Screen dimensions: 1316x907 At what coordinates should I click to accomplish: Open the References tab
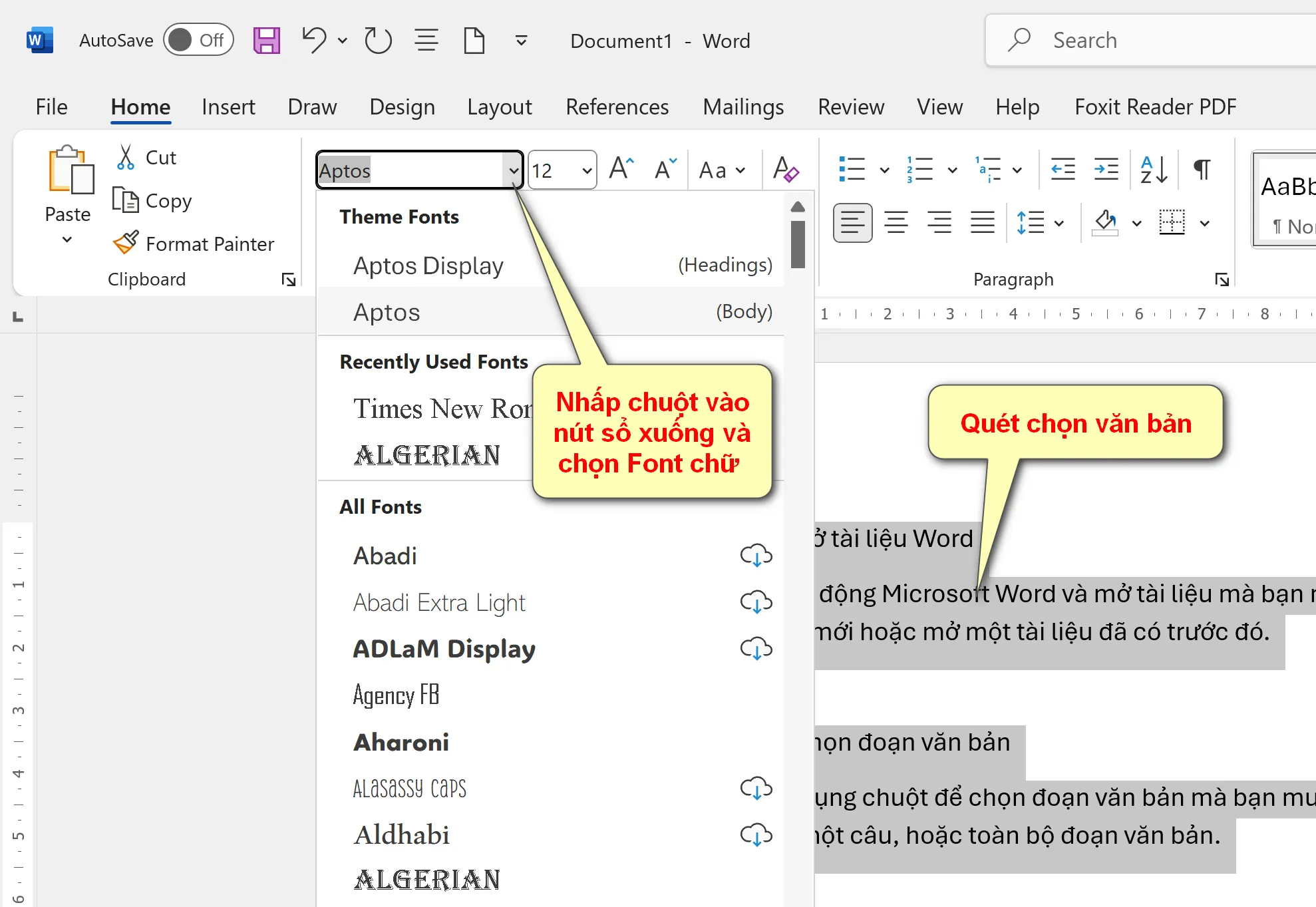617,107
